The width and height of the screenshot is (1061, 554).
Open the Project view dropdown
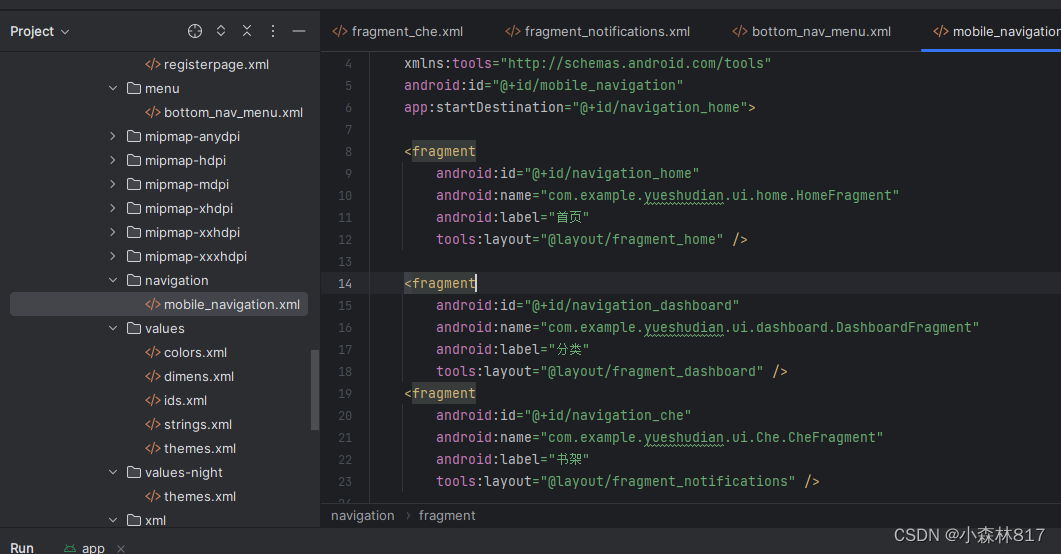(x=40, y=31)
